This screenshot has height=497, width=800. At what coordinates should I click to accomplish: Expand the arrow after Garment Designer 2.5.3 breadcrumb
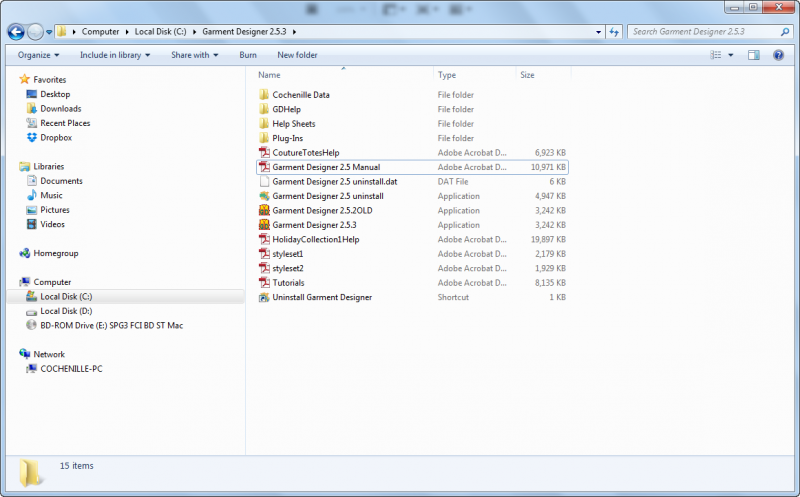[294, 32]
